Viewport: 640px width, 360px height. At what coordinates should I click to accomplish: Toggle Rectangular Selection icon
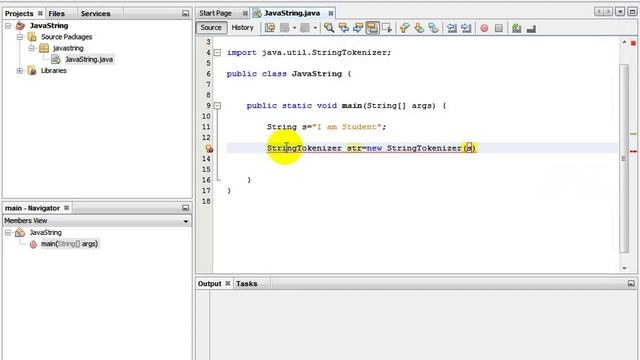[387, 28]
